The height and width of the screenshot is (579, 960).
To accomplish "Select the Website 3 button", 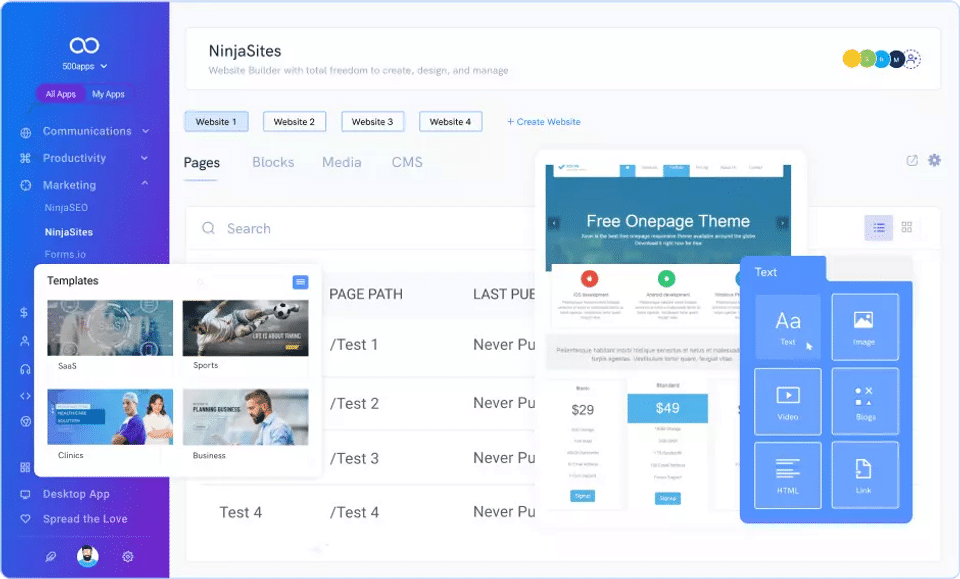I will (372, 122).
